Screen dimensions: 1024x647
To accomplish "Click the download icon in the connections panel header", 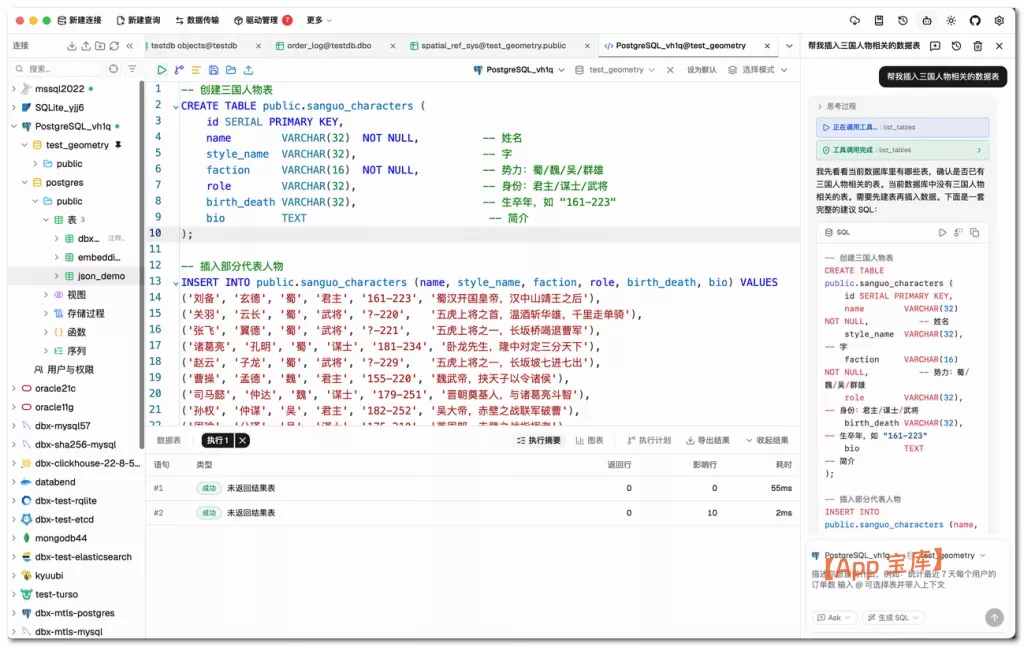I will click(72, 46).
